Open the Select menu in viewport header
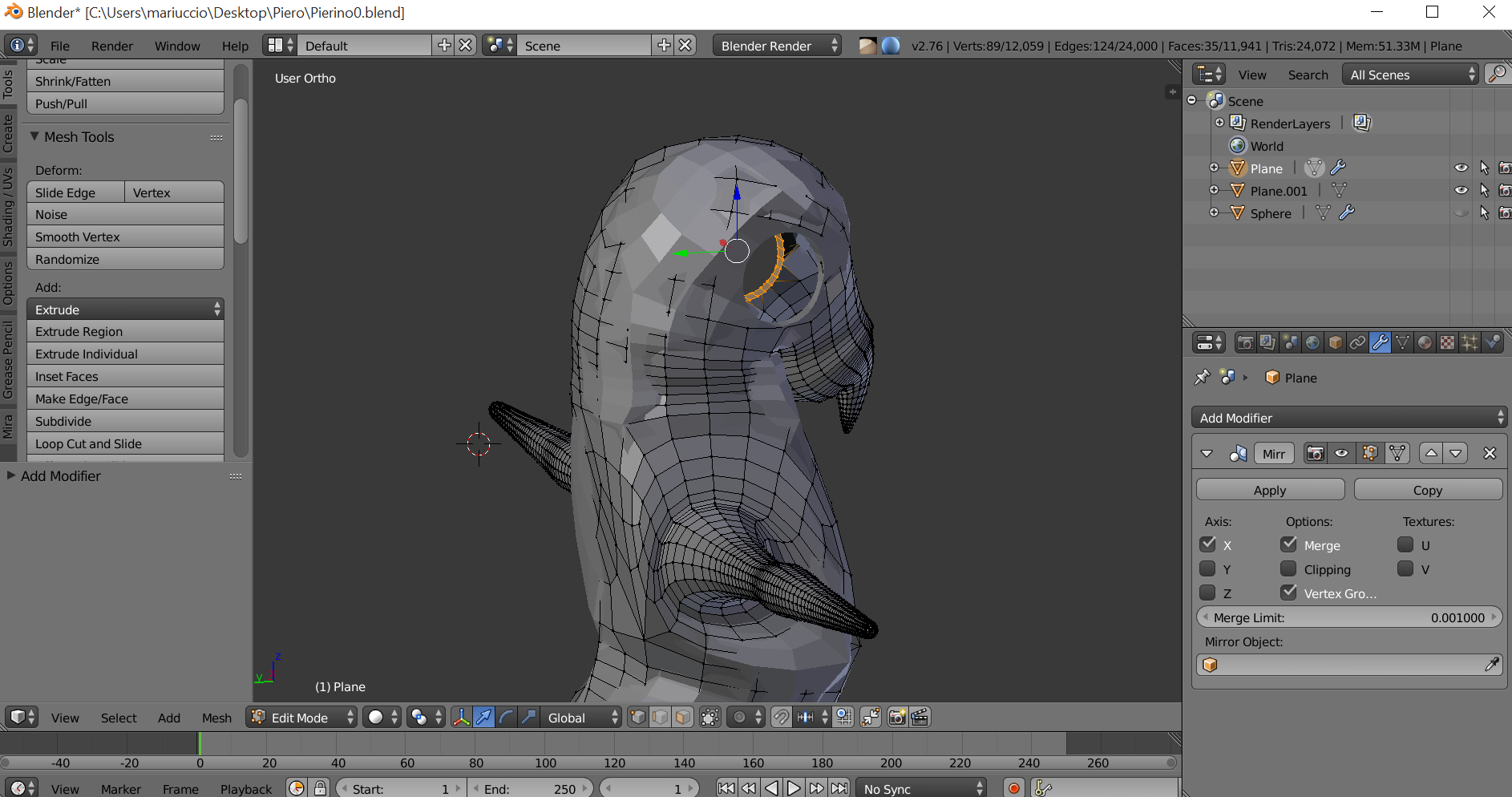 click(x=119, y=718)
